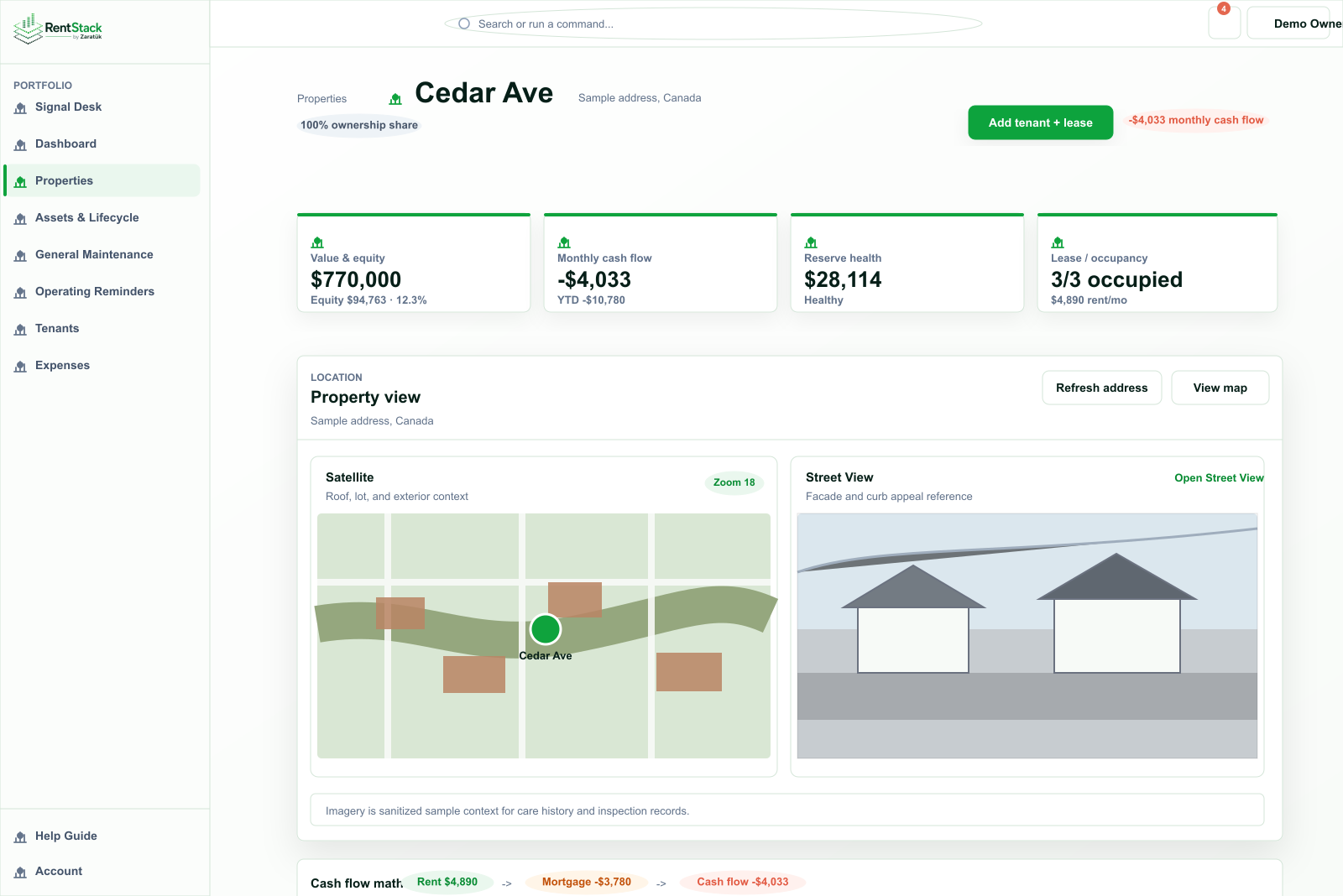This screenshot has width=1343, height=896.
Task: Click the Help Guide sidebar icon
Action: 20,837
